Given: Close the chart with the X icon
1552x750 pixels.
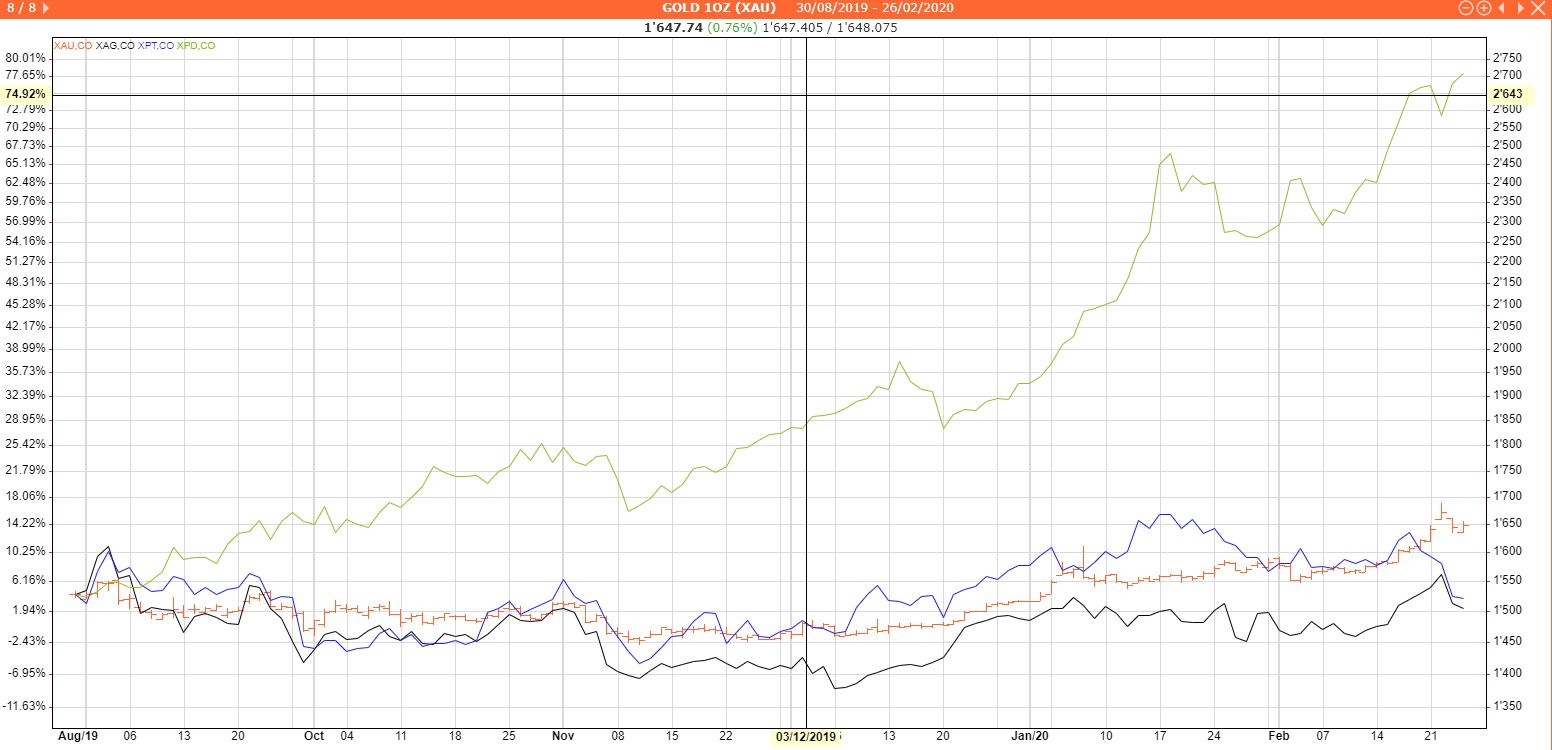Looking at the screenshot, I should 1539,8.
